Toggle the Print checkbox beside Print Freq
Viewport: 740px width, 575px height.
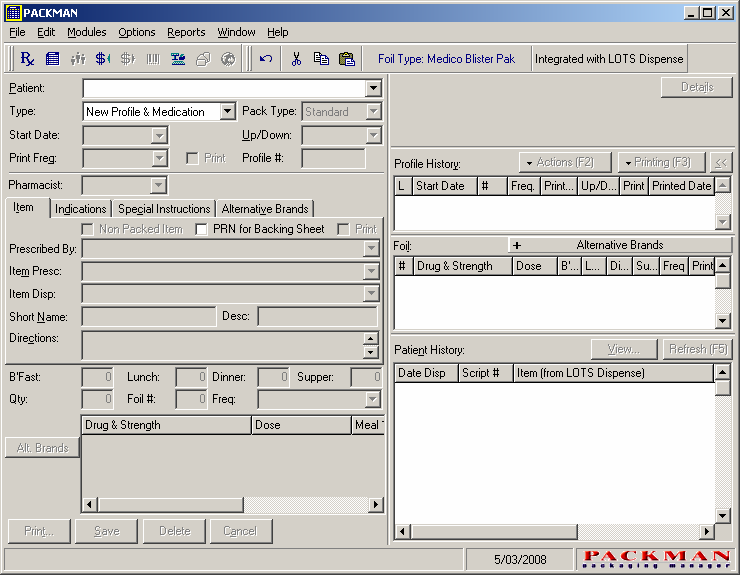click(192, 158)
